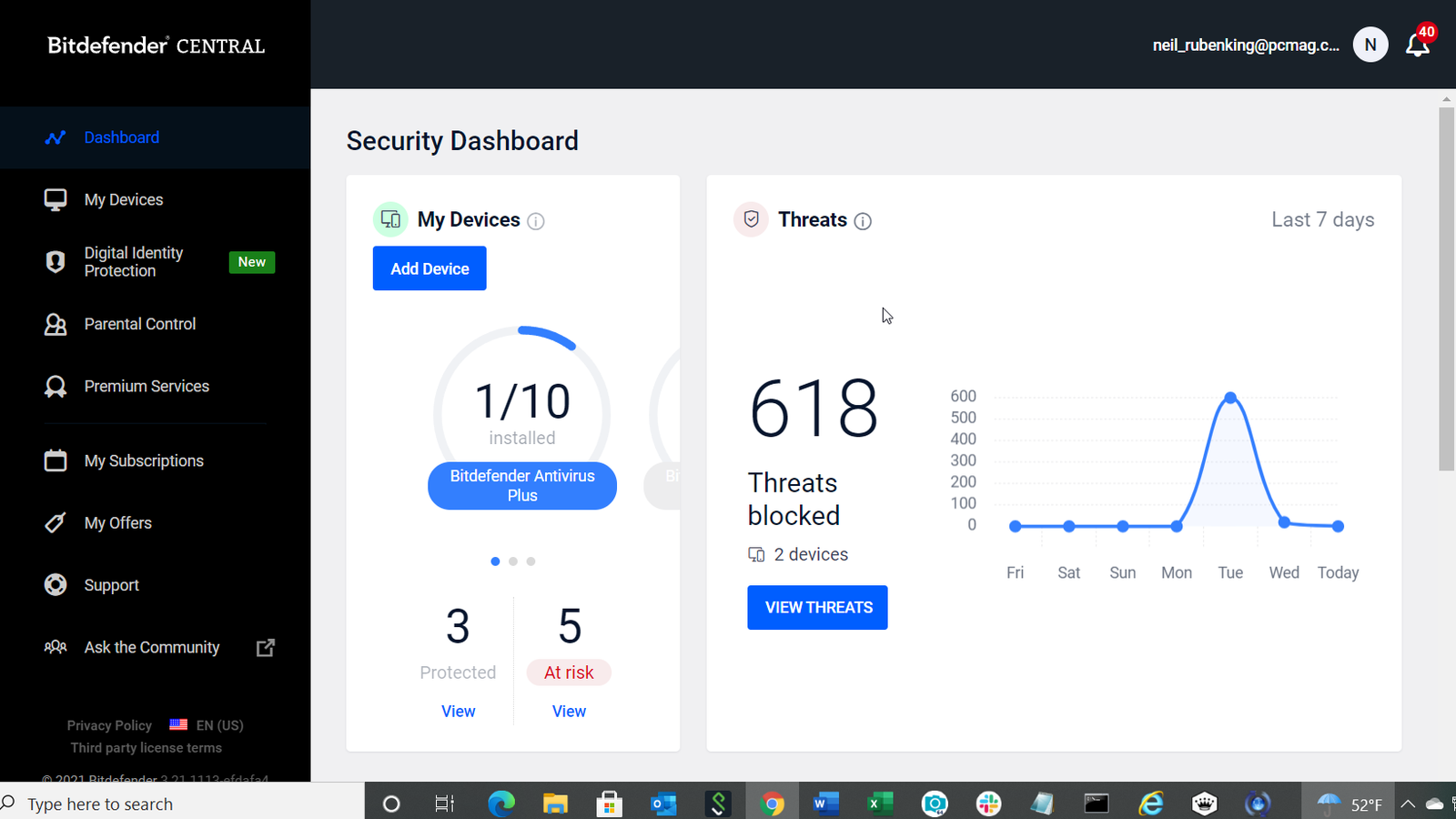This screenshot has width=1456, height=819.
Task: Open Slack from taskbar
Action: (x=988, y=804)
